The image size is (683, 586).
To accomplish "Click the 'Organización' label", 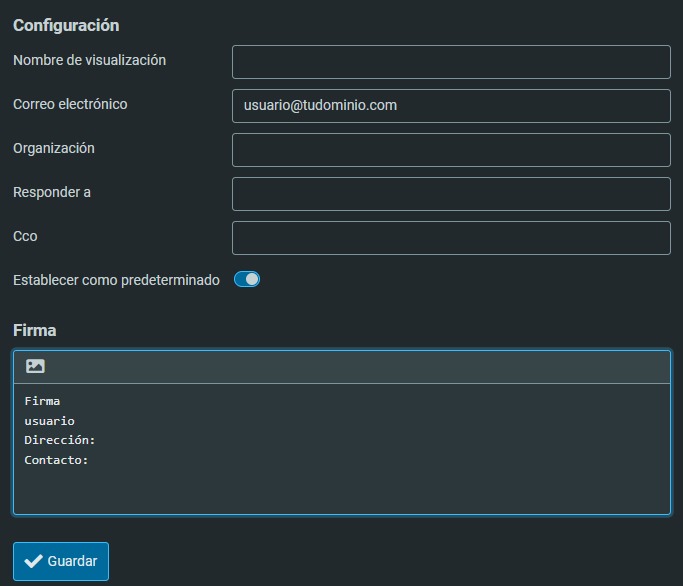I will (54, 148).
